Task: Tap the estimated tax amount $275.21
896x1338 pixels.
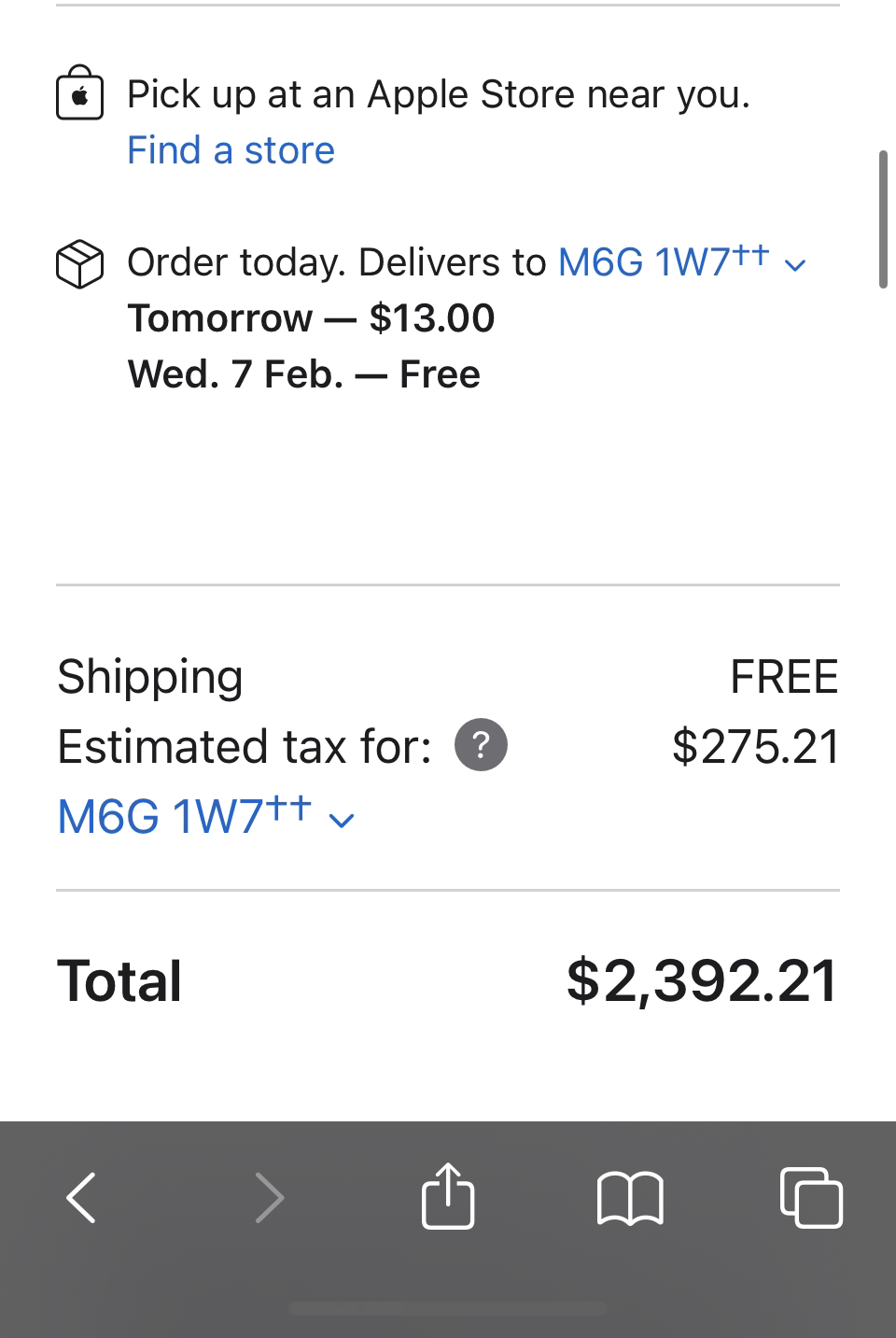Action: coord(755,746)
